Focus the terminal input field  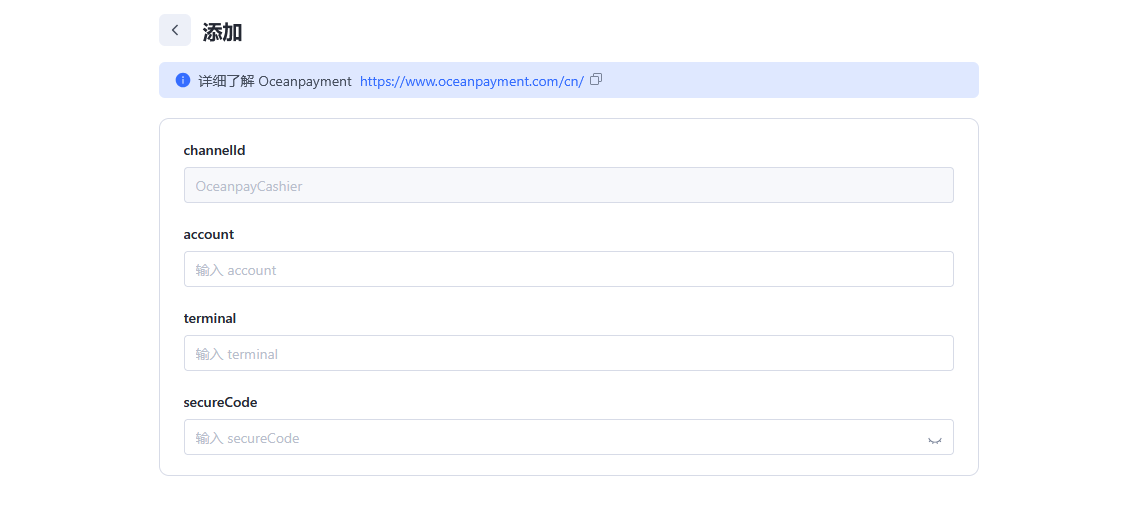pyautogui.click(x=568, y=353)
